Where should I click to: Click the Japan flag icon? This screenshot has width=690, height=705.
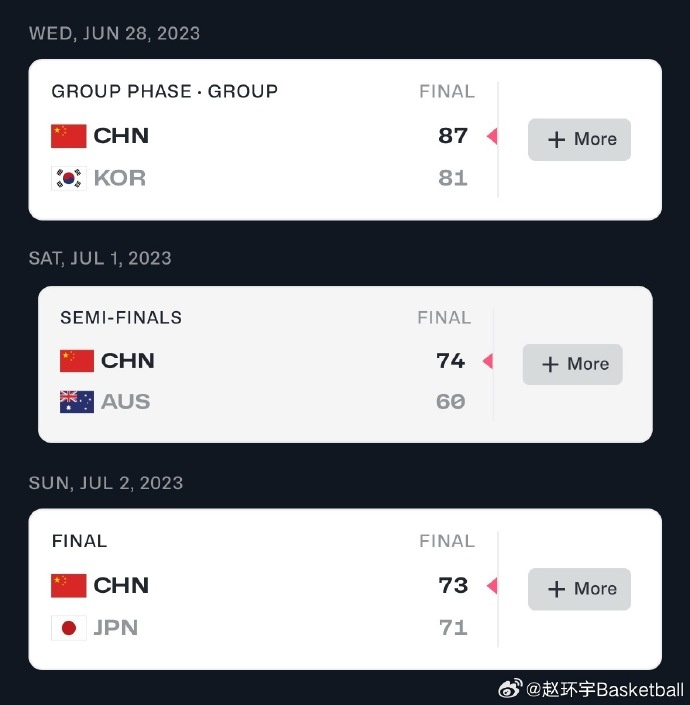click(x=69, y=628)
